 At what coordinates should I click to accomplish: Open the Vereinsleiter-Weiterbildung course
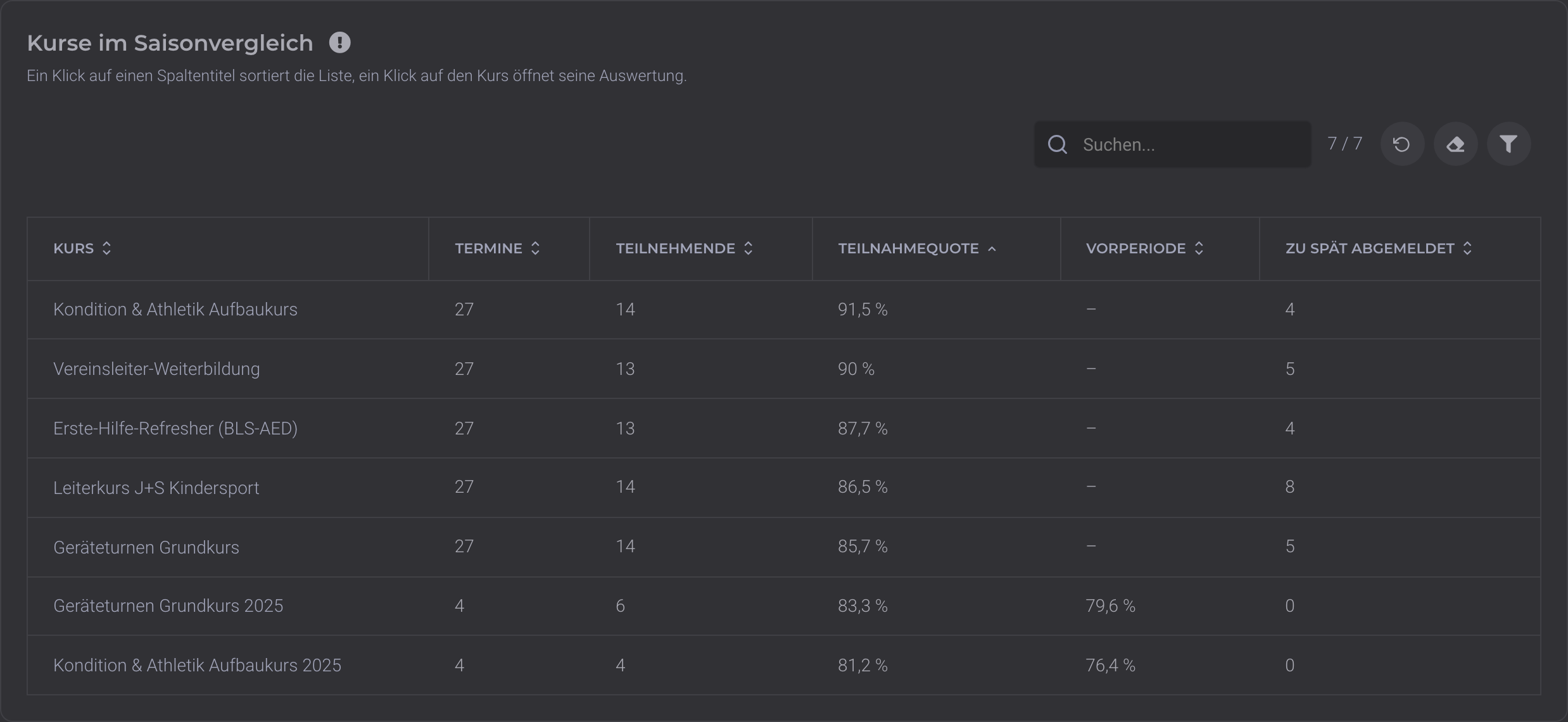tap(783, 369)
